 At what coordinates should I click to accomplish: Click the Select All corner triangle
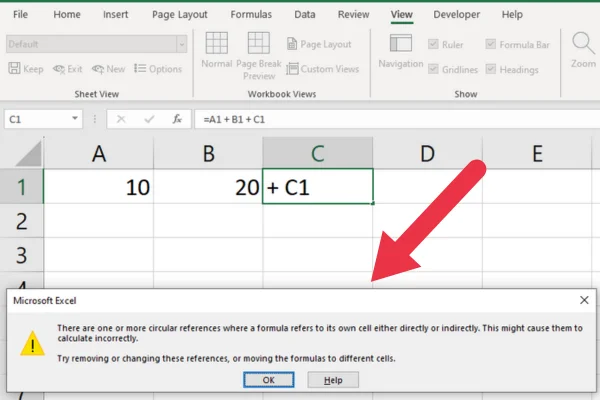coord(28,154)
